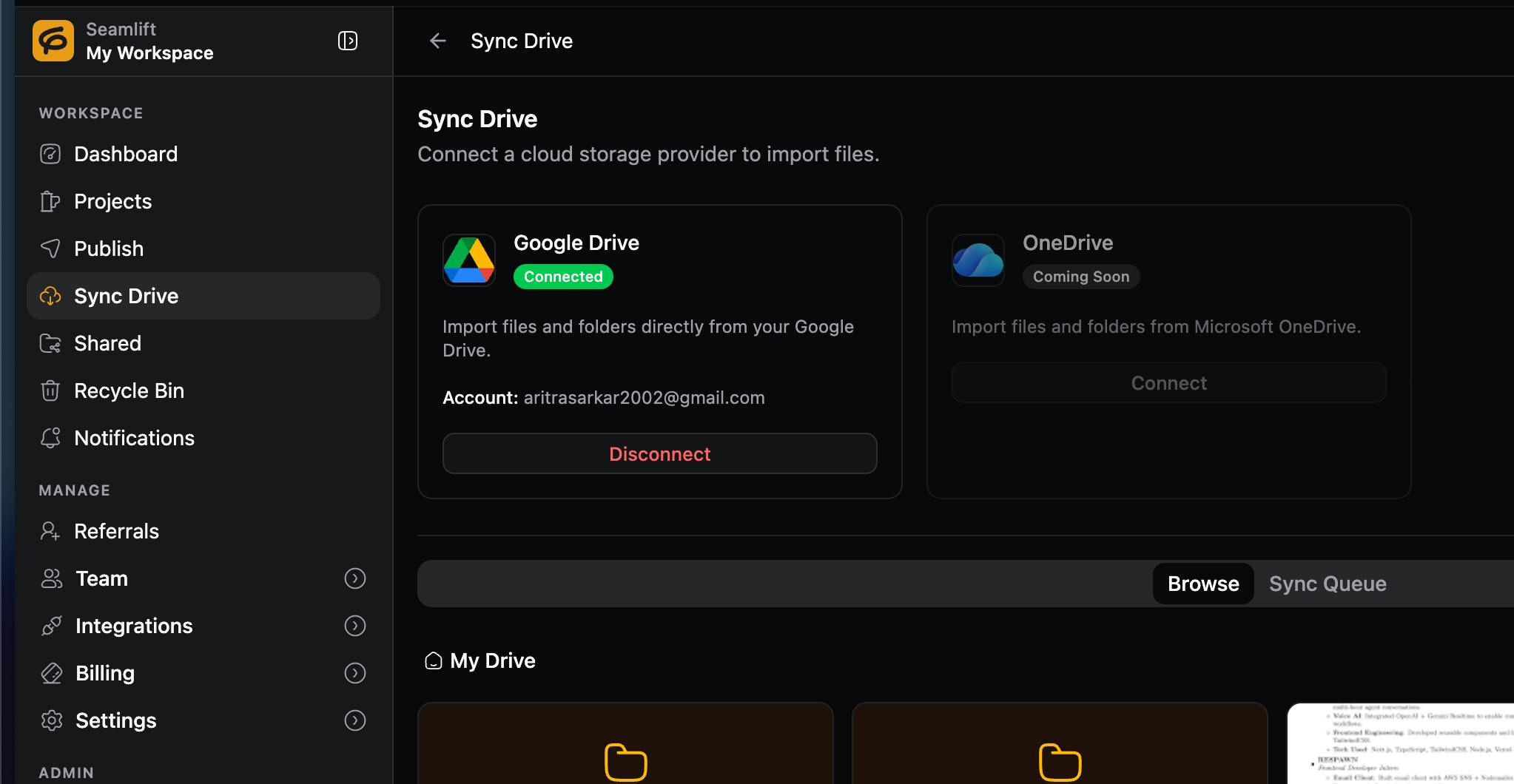Image resolution: width=1514 pixels, height=784 pixels.
Task: Click the Integrations plug icon
Action: click(52, 626)
